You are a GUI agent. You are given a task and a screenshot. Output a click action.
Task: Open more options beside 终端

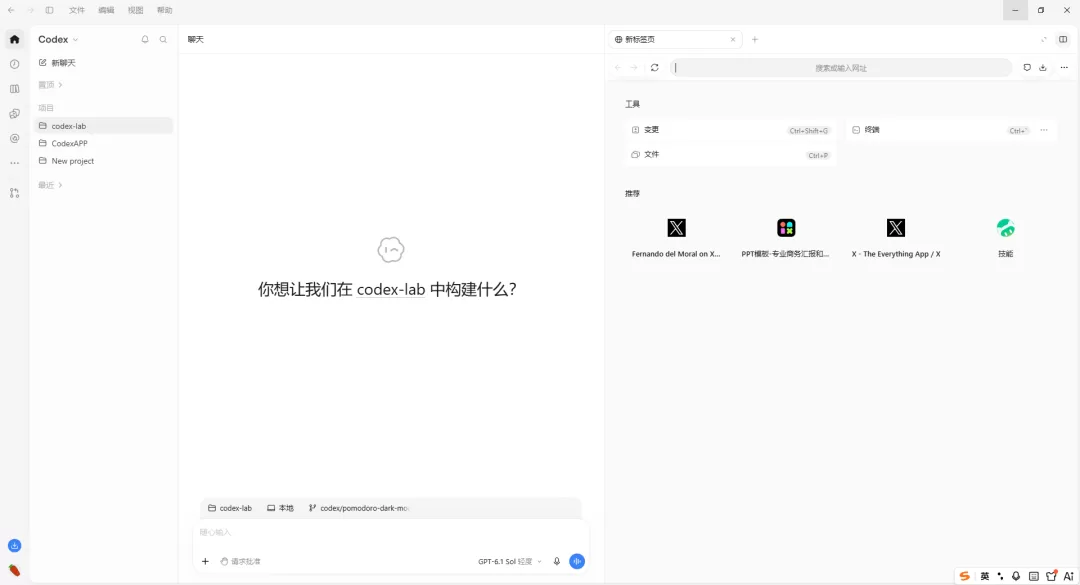pyautogui.click(x=1044, y=130)
